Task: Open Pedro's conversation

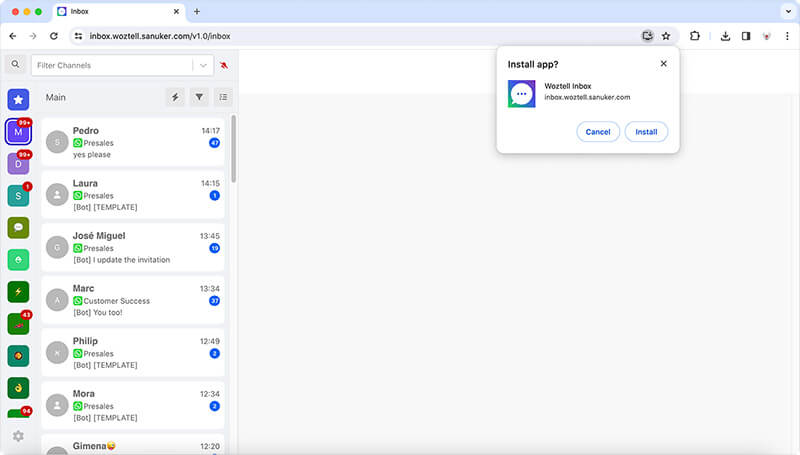Action: coord(133,142)
